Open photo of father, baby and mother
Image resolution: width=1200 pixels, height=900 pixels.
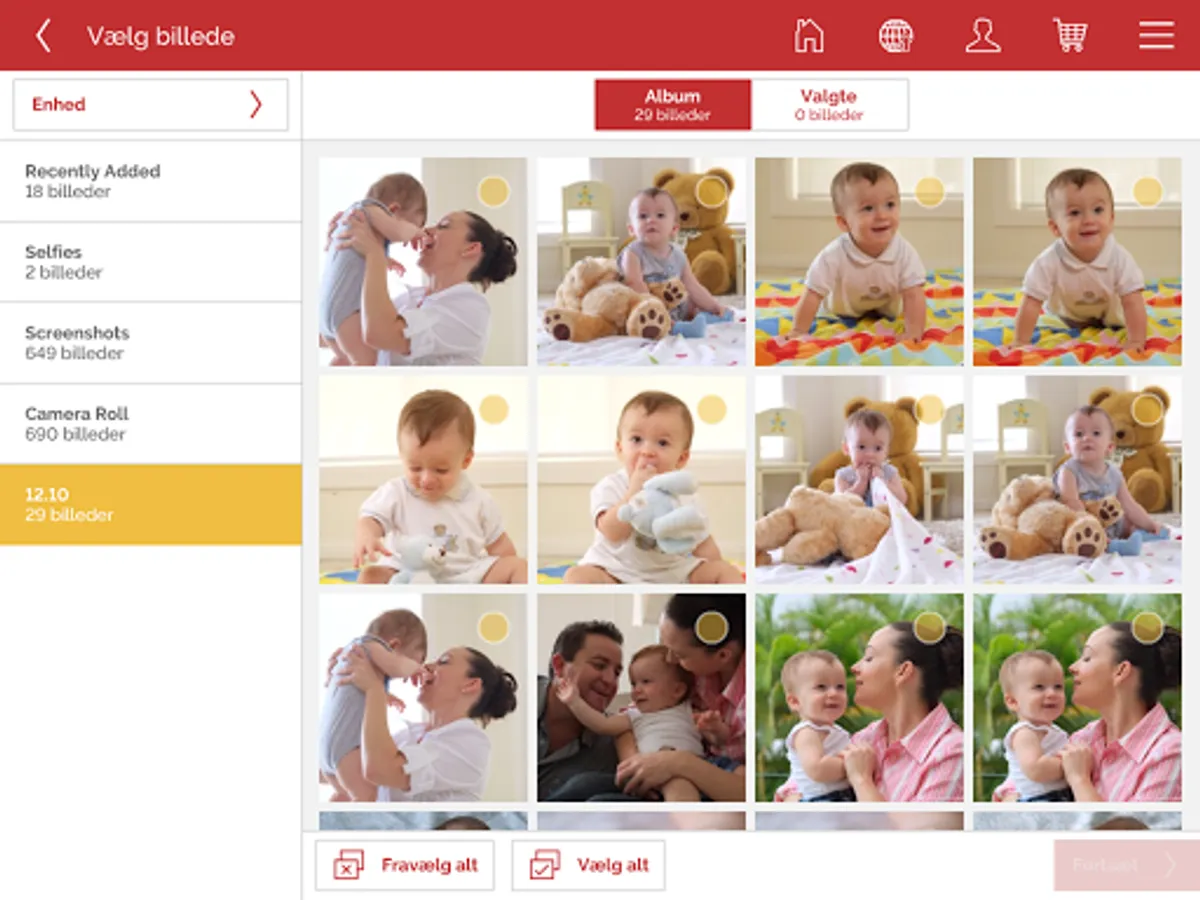641,698
